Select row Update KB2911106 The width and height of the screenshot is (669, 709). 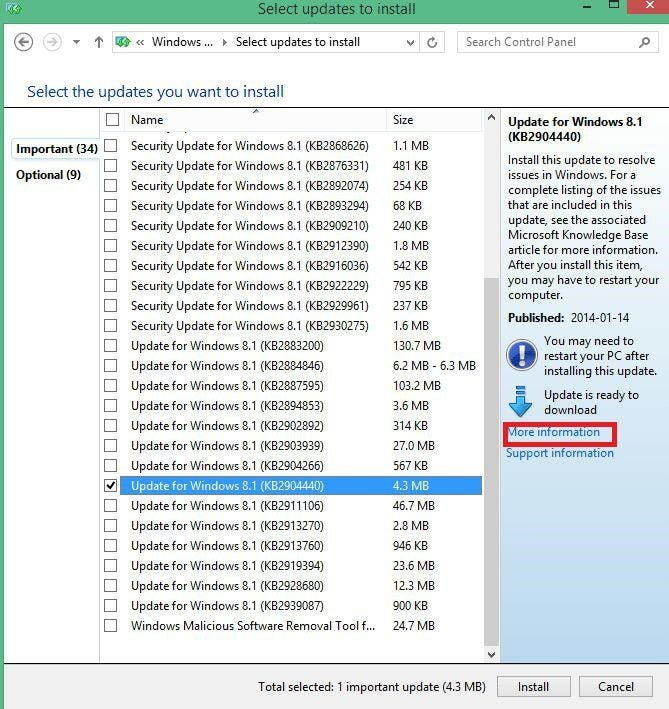[301, 506]
